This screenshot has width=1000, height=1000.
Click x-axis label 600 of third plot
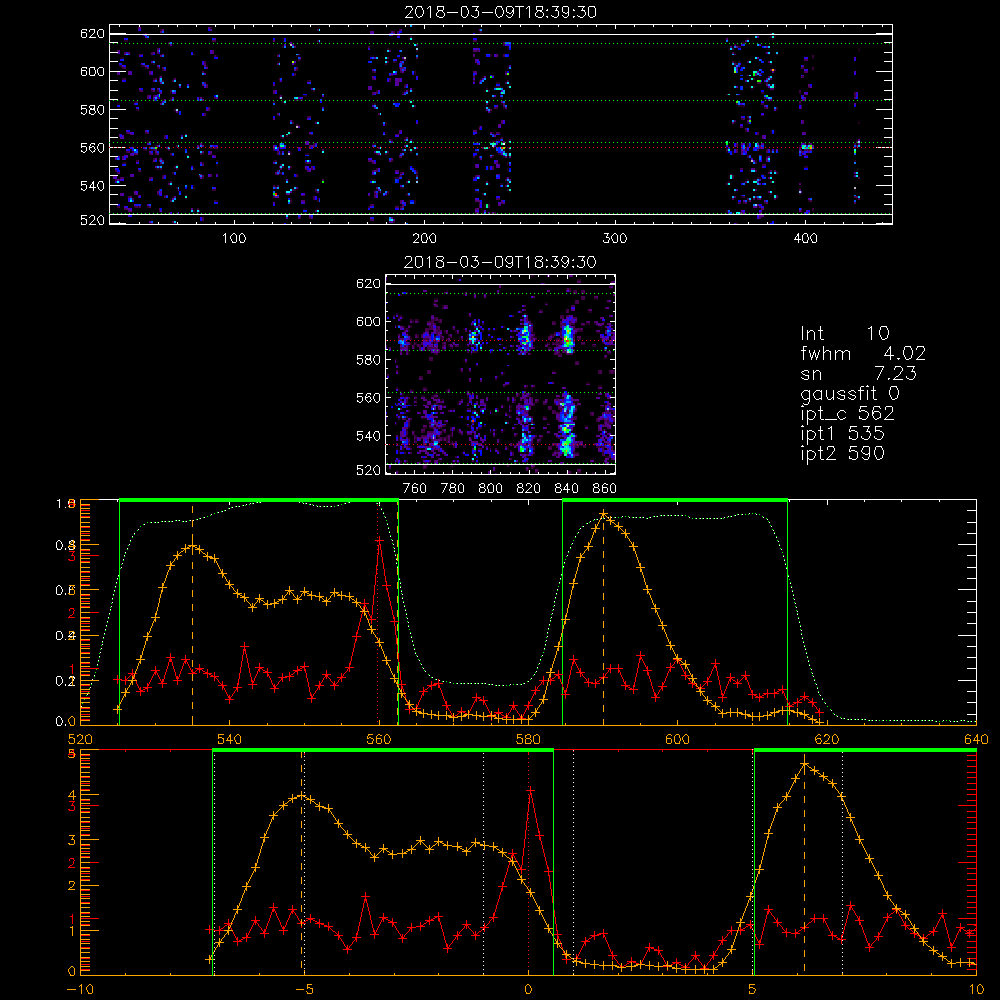pos(677,739)
